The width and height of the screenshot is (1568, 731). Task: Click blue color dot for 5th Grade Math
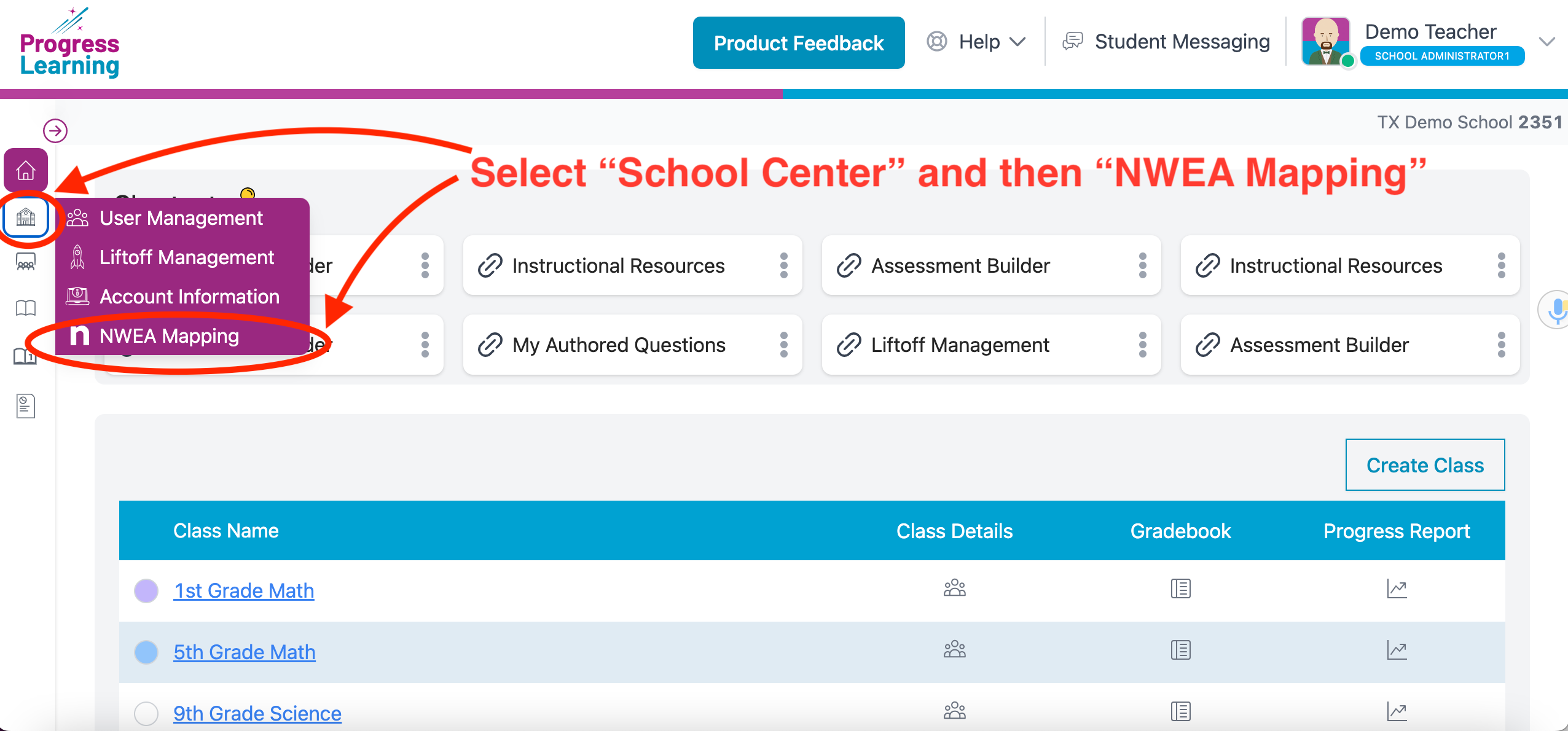[x=146, y=652]
